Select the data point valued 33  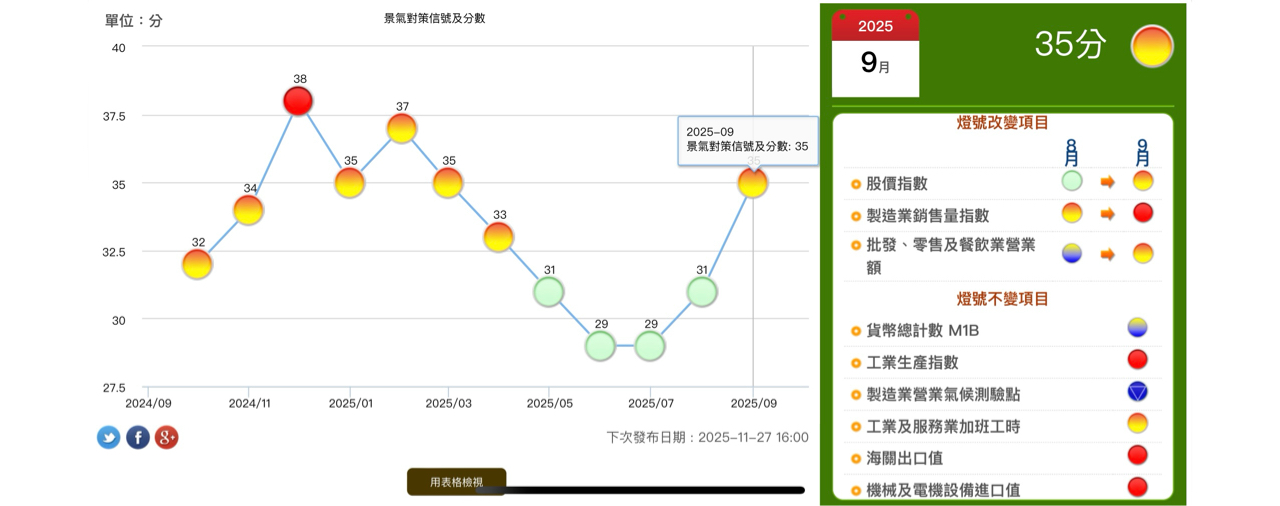tap(498, 237)
